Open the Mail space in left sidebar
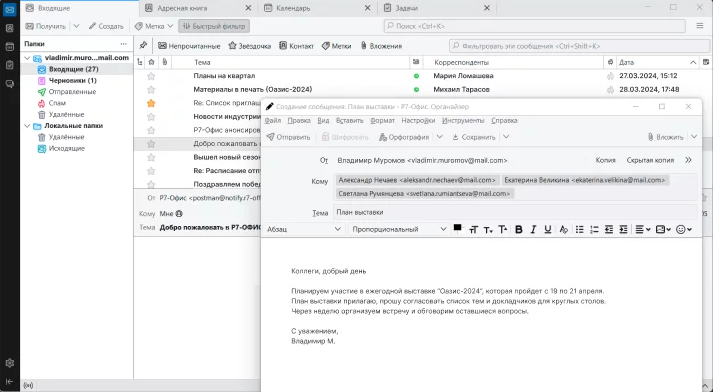713x392 pixels. 10,10
